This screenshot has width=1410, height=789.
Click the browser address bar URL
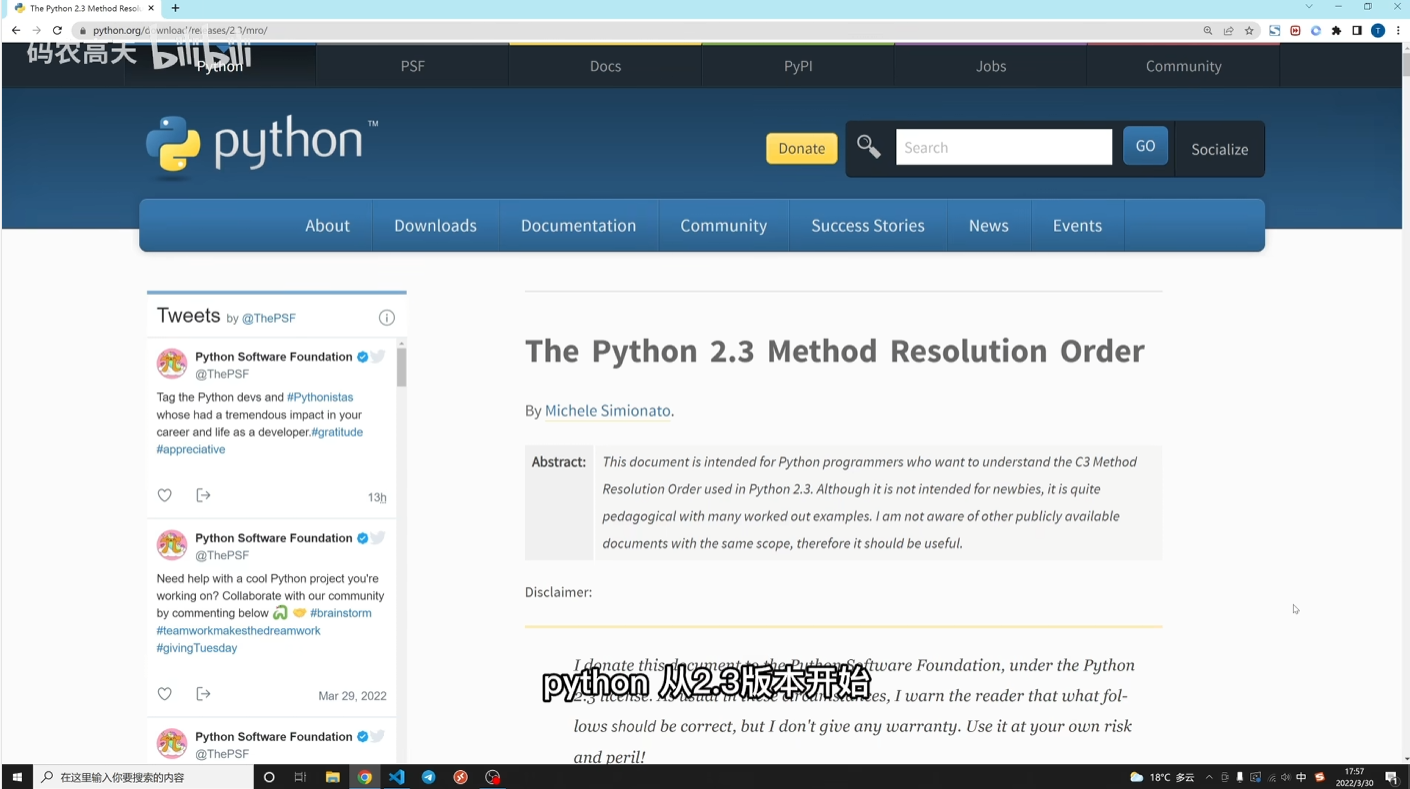(180, 31)
